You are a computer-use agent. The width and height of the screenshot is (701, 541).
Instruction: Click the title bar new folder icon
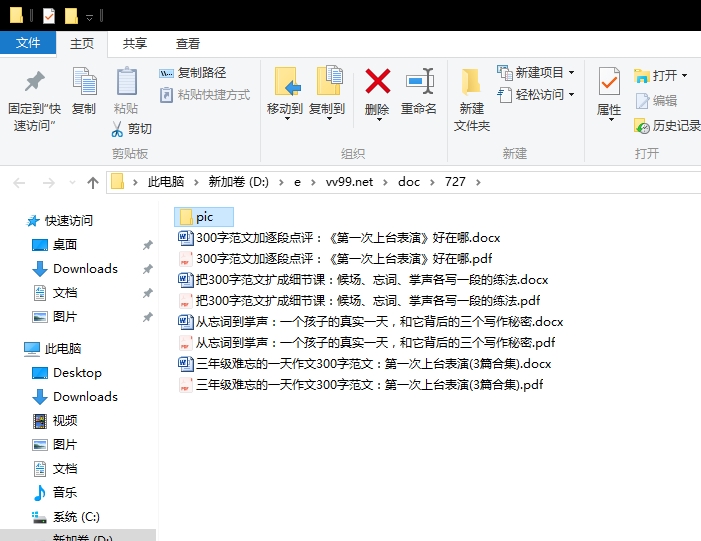coord(71,16)
